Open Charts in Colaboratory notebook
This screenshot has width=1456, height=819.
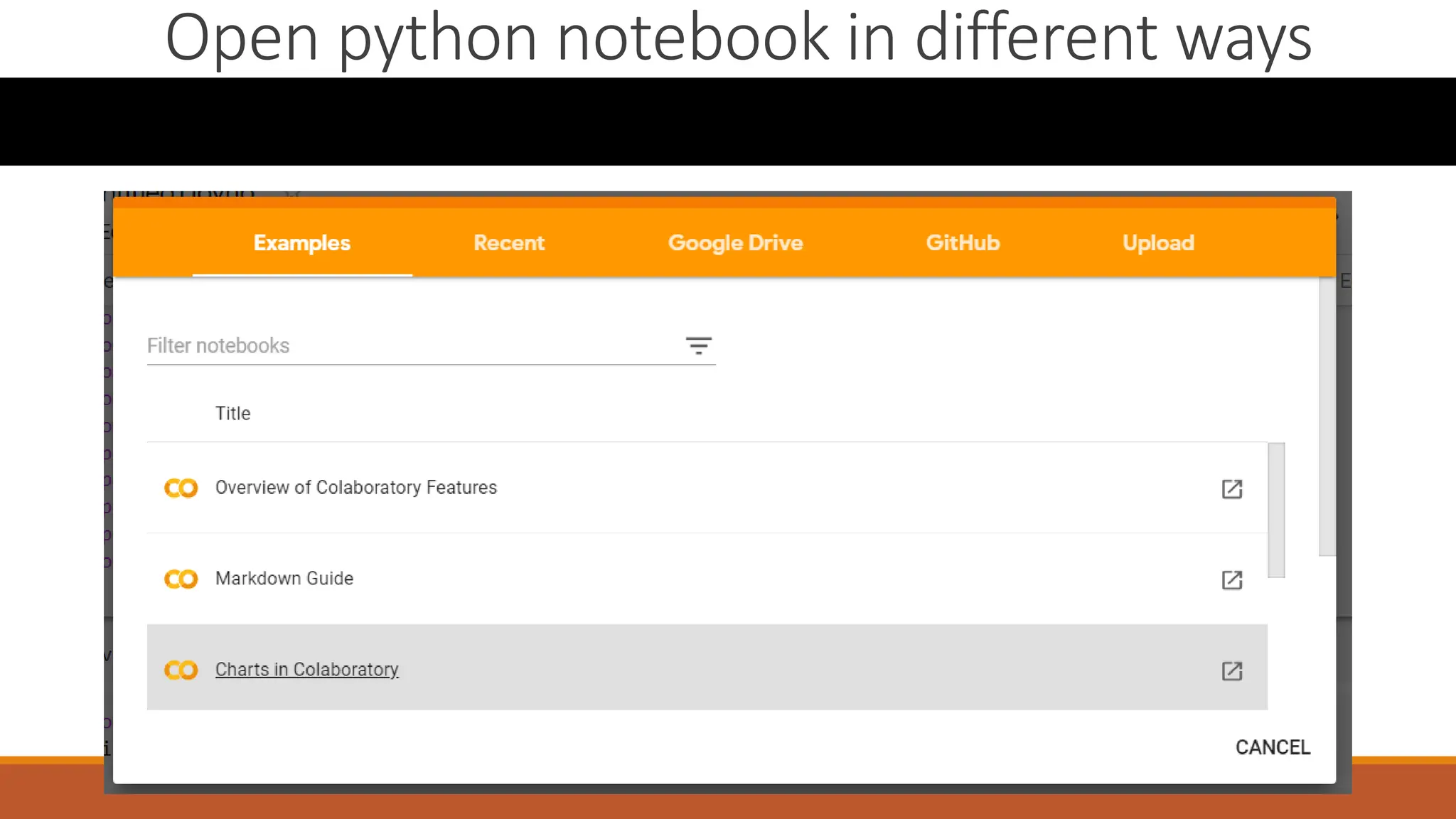pos(307,670)
